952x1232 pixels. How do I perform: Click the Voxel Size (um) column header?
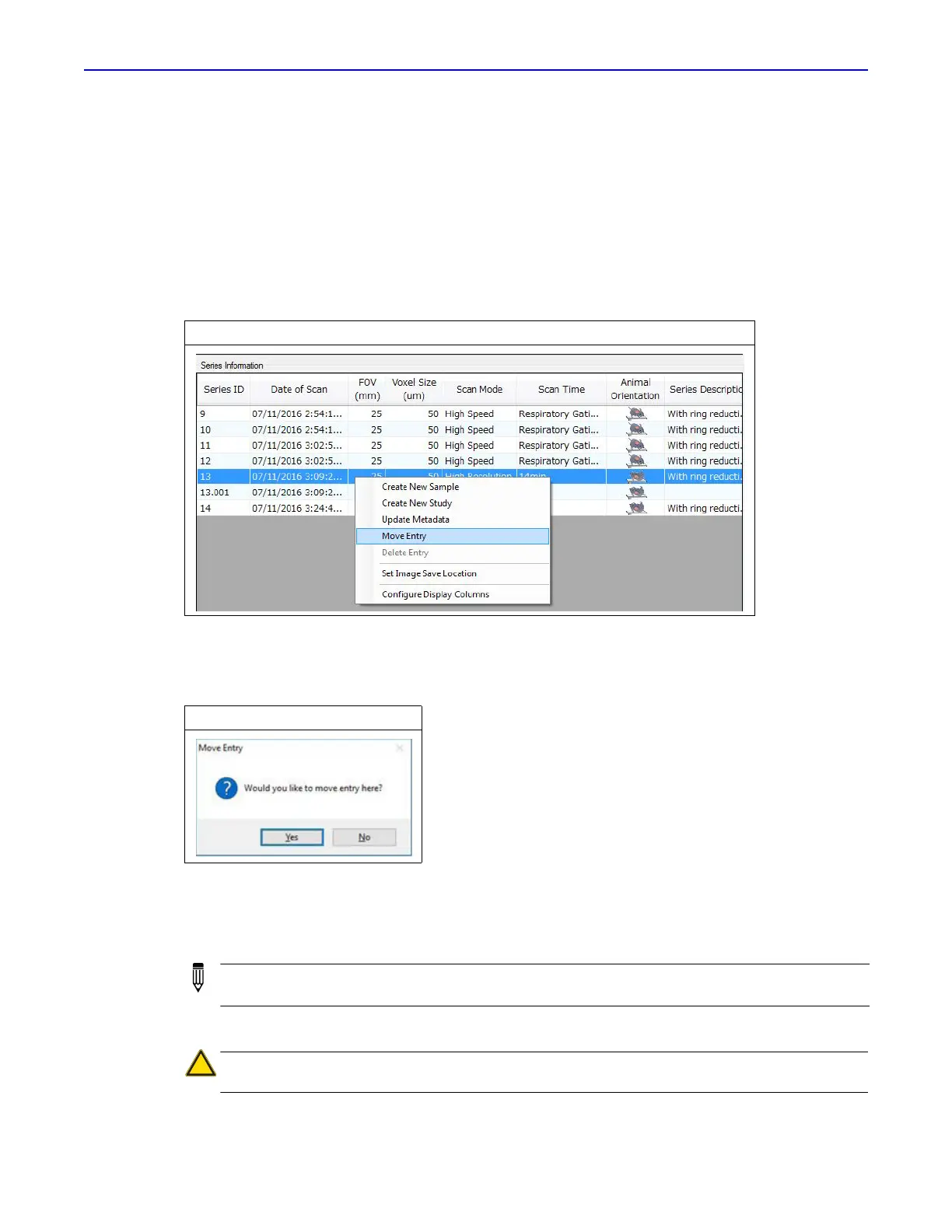click(414, 390)
